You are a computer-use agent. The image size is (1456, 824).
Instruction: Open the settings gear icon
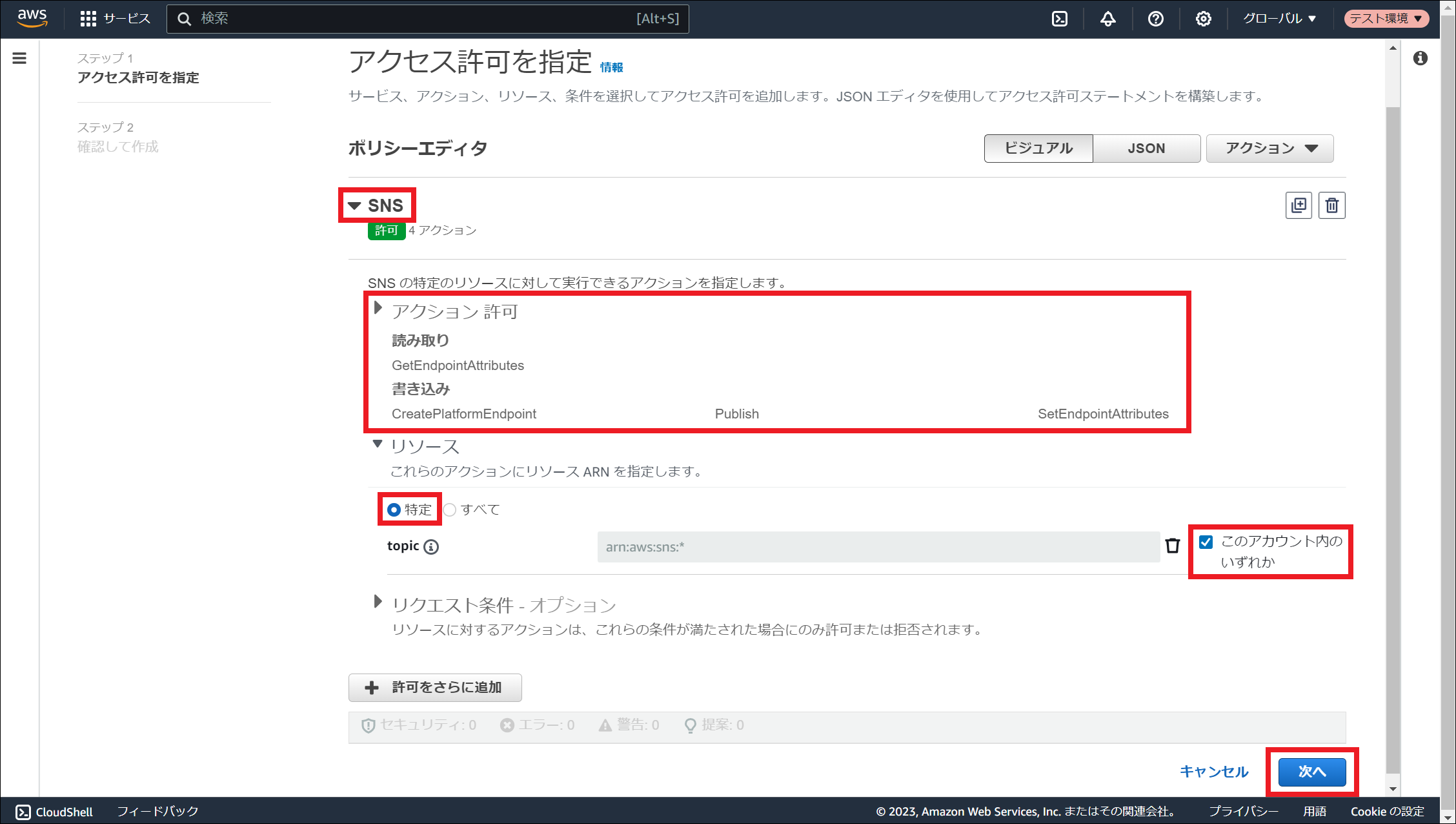pyautogui.click(x=1203, y=19)
